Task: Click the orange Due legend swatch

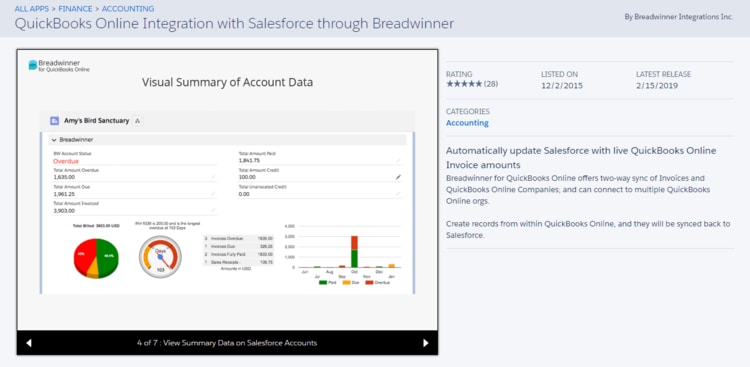Action: pyautogui.click(x=346, y=283)
